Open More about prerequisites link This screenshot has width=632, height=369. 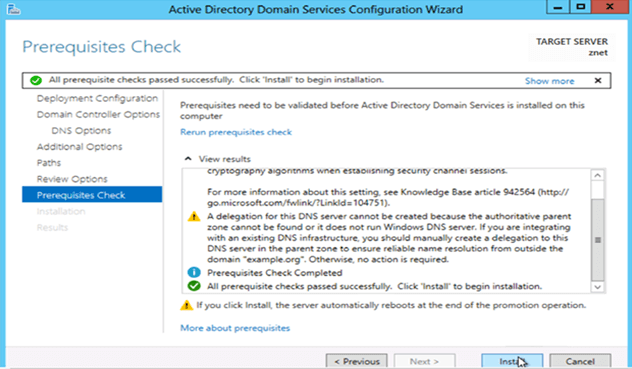click(235, 328)
